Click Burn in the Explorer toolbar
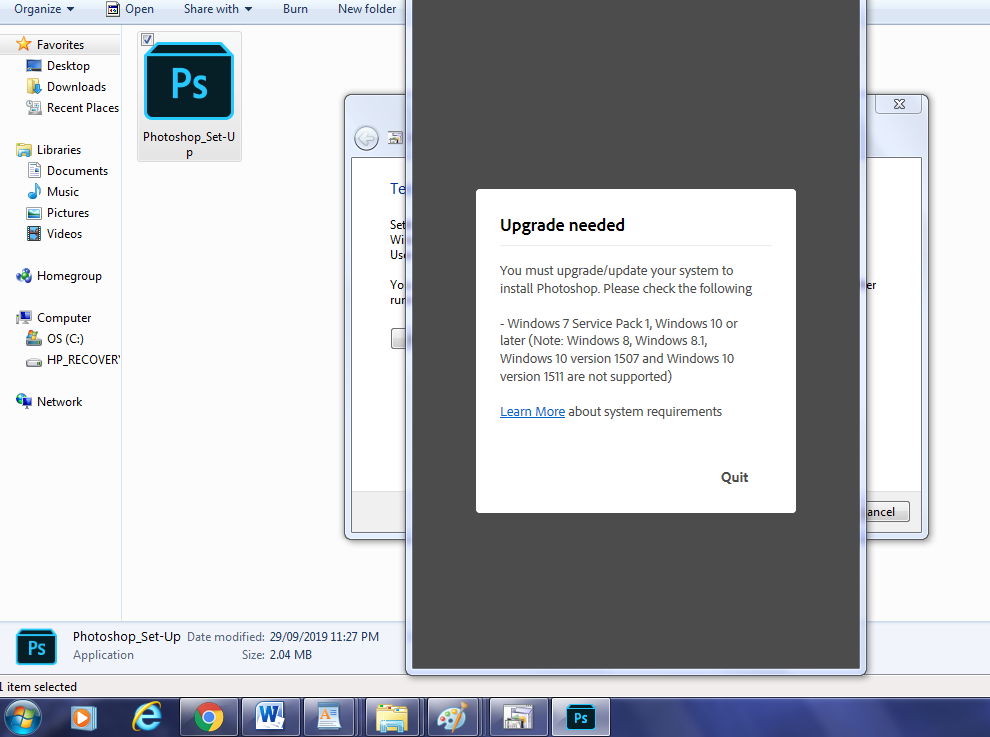Viewport: 990px width, 737px height. point(295,9)
